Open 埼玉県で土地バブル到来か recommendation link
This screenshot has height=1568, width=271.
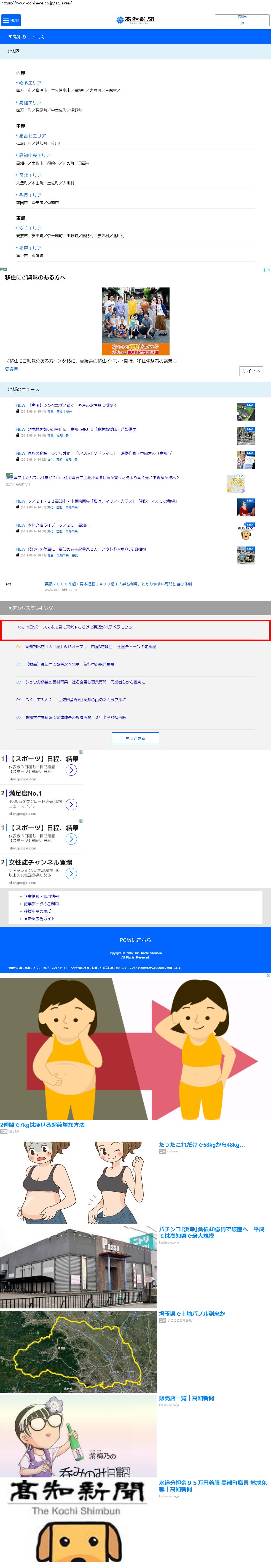pyautogui.click(x=192, y=1314)
